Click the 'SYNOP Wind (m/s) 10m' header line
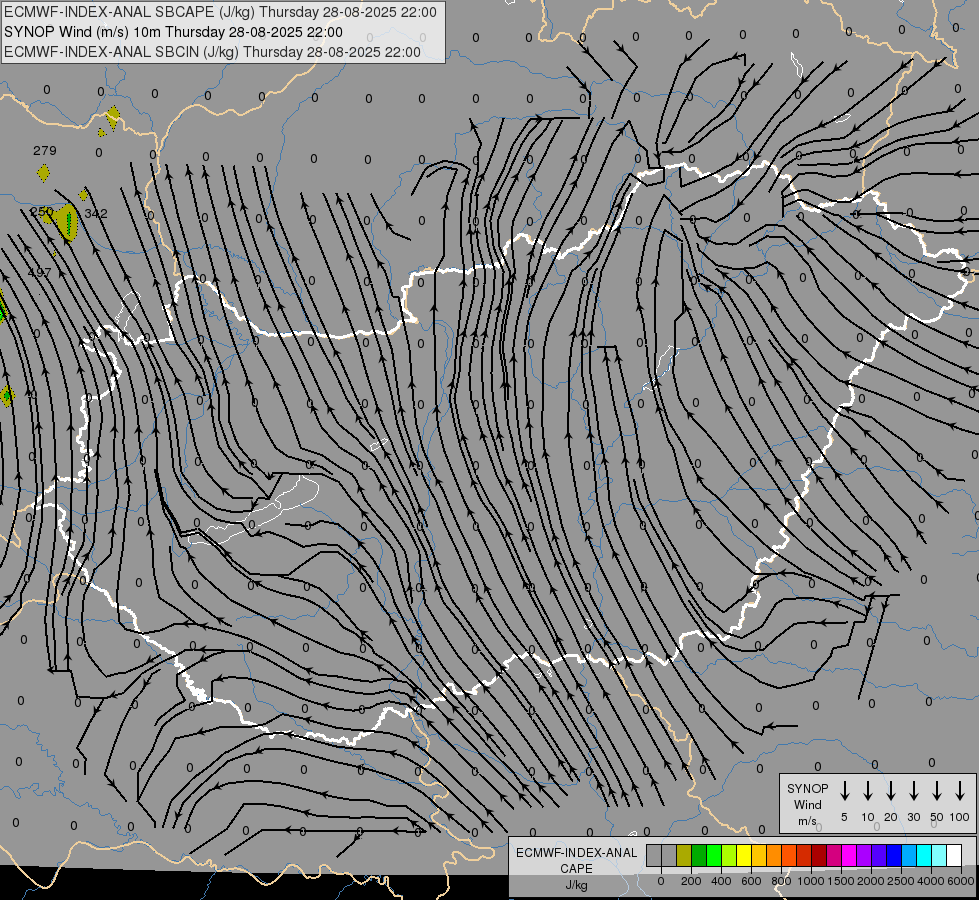The image size is (979, 900). (x=173, y=32)
